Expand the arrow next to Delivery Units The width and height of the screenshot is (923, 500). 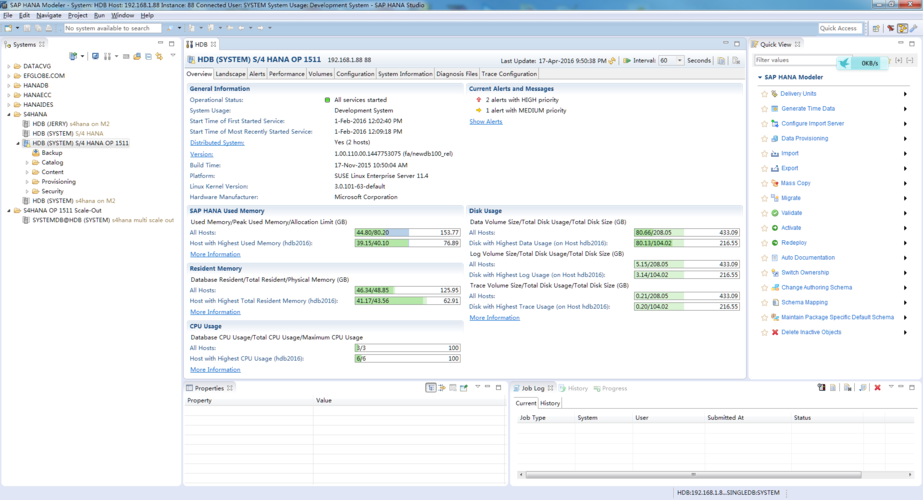click(905, 94)
